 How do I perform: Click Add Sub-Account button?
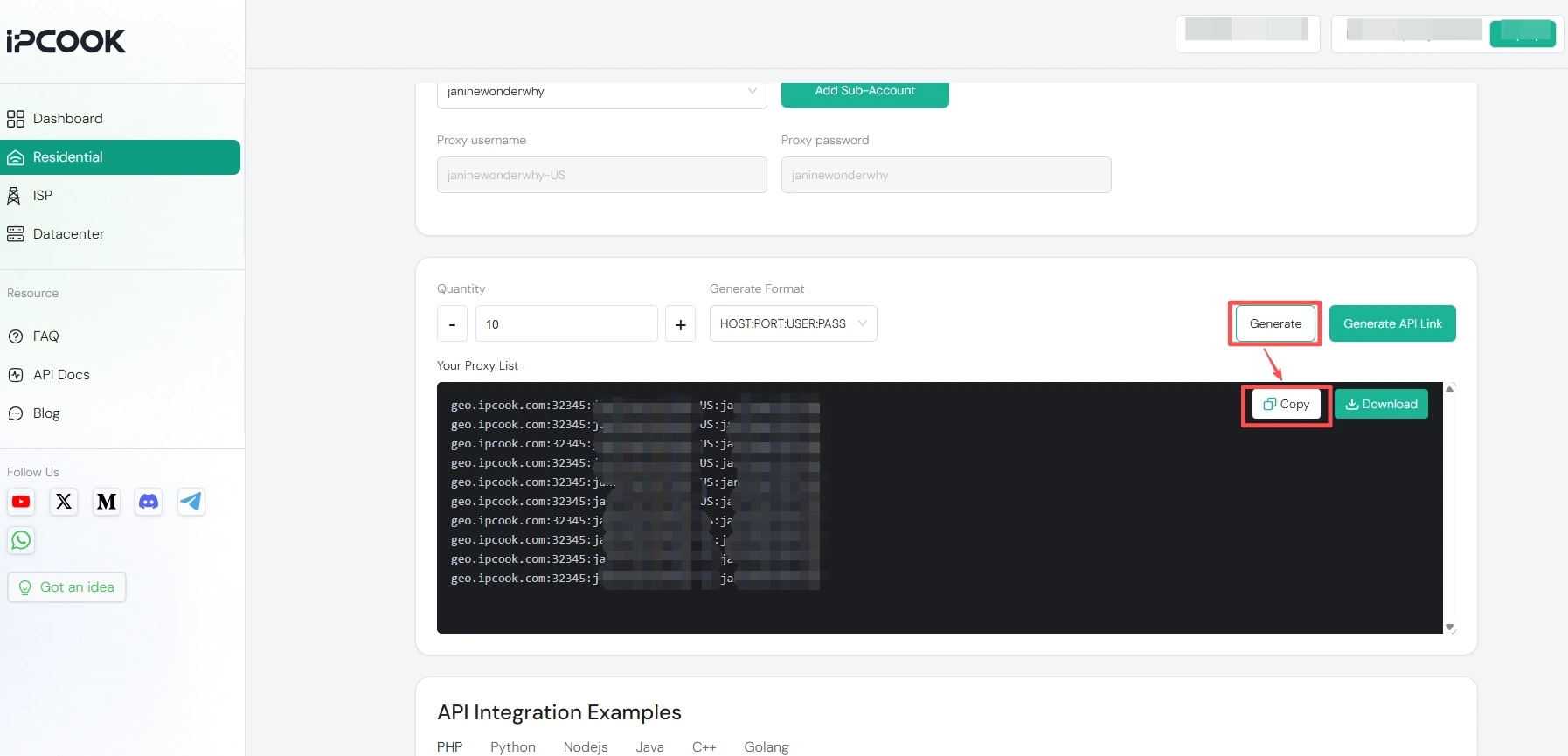[x=865, y=92]
